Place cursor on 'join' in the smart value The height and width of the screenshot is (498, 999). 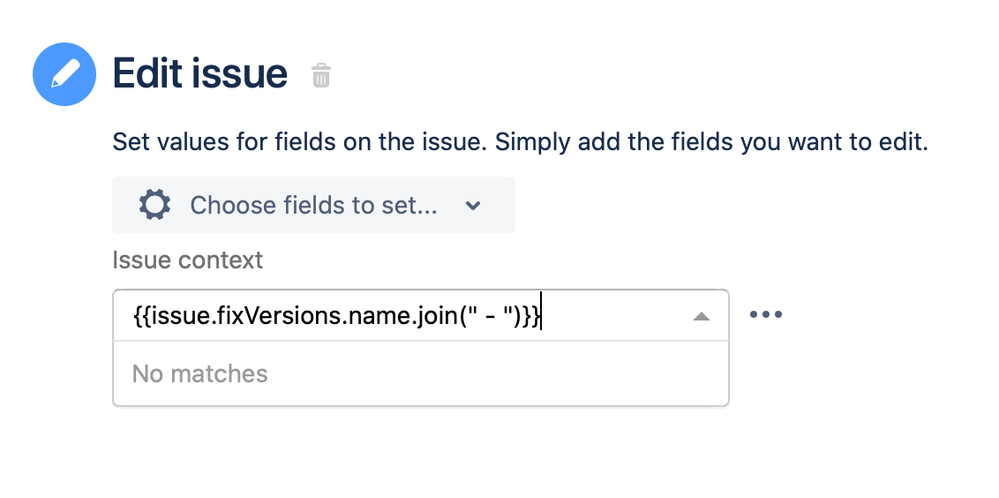click(432, 317)
